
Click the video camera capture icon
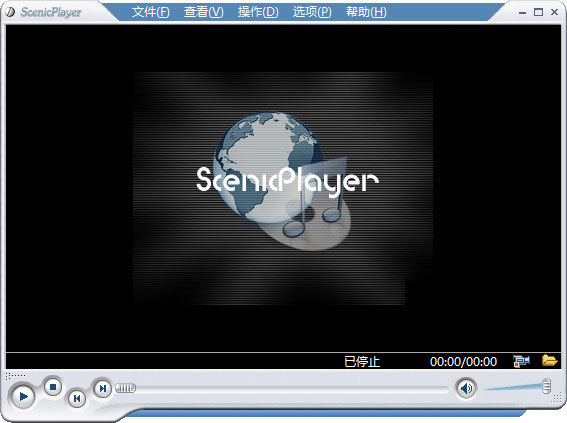tap(521, 361)
